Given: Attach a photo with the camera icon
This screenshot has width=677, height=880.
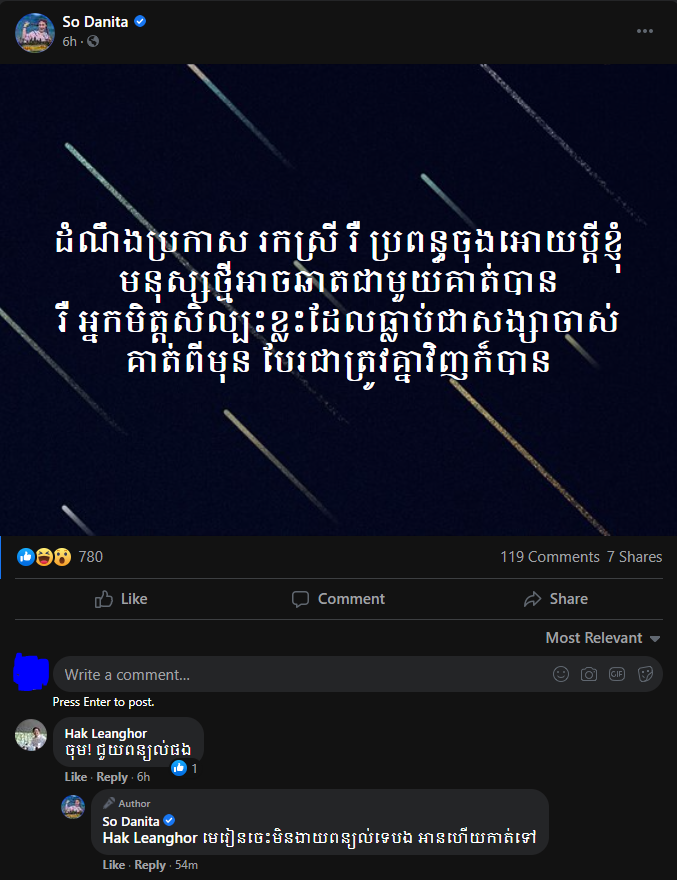Looking at the screenshot, I should 589,674.
